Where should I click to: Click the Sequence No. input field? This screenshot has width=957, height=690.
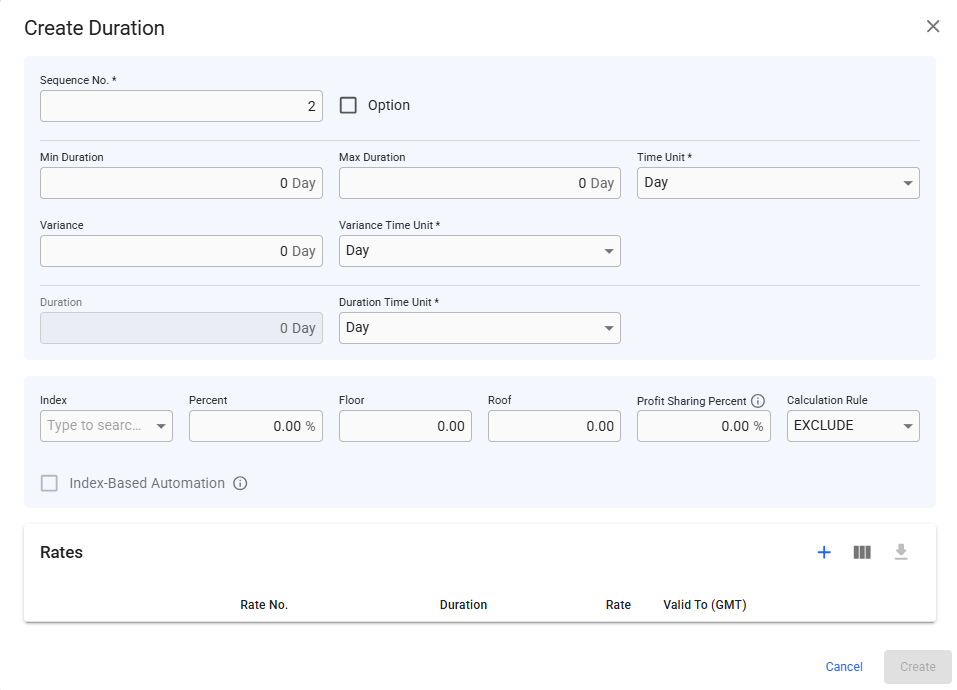point(181,107)
